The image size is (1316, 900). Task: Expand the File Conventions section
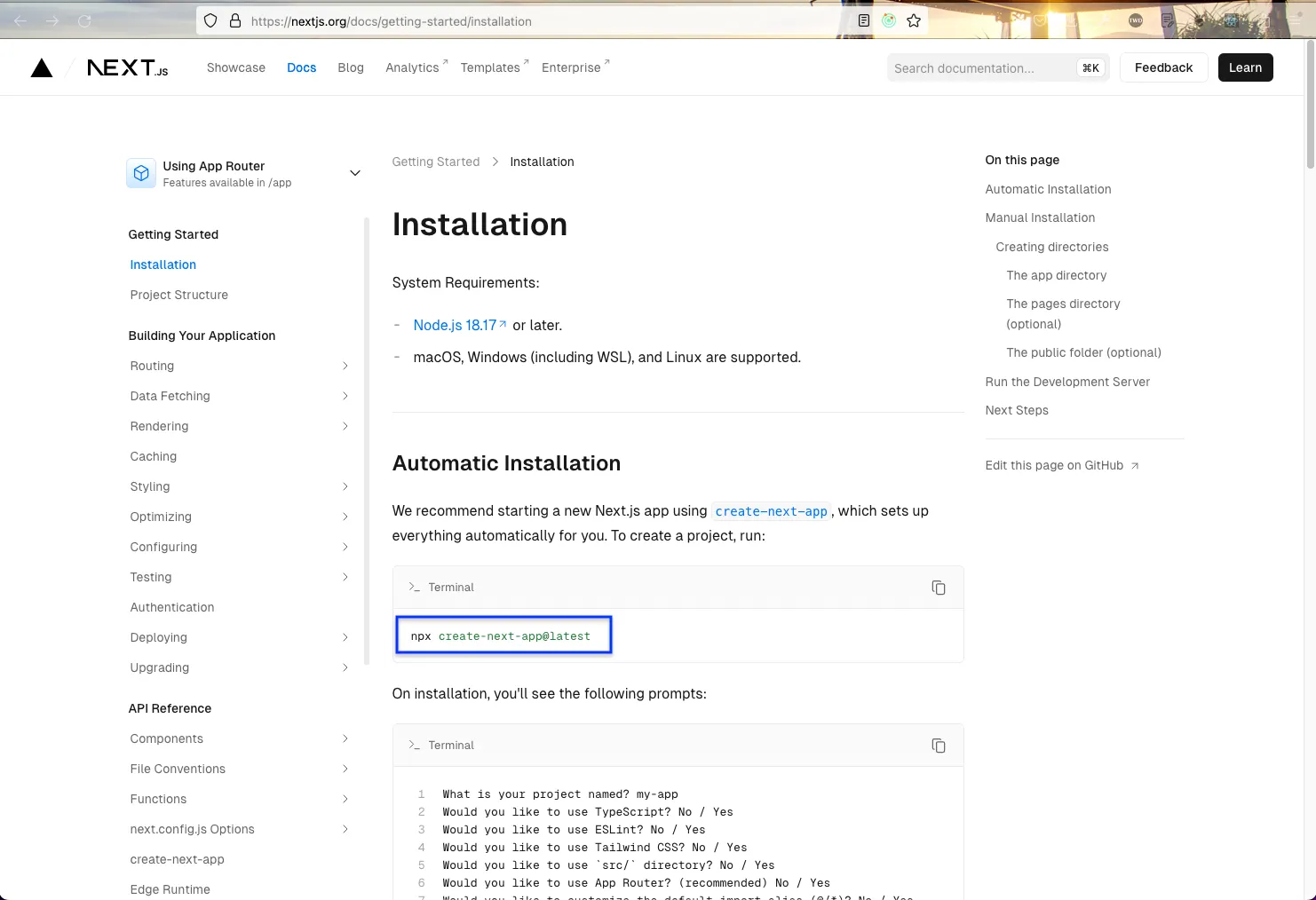point(345,769)
